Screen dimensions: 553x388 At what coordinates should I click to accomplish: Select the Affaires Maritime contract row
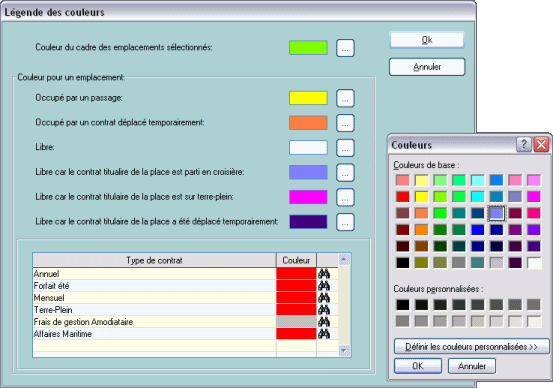186,334
